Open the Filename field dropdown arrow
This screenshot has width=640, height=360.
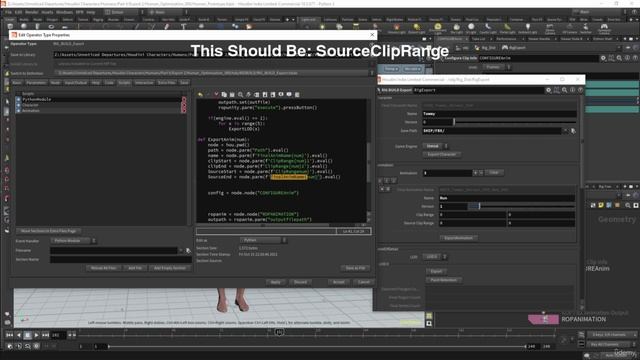181,250
